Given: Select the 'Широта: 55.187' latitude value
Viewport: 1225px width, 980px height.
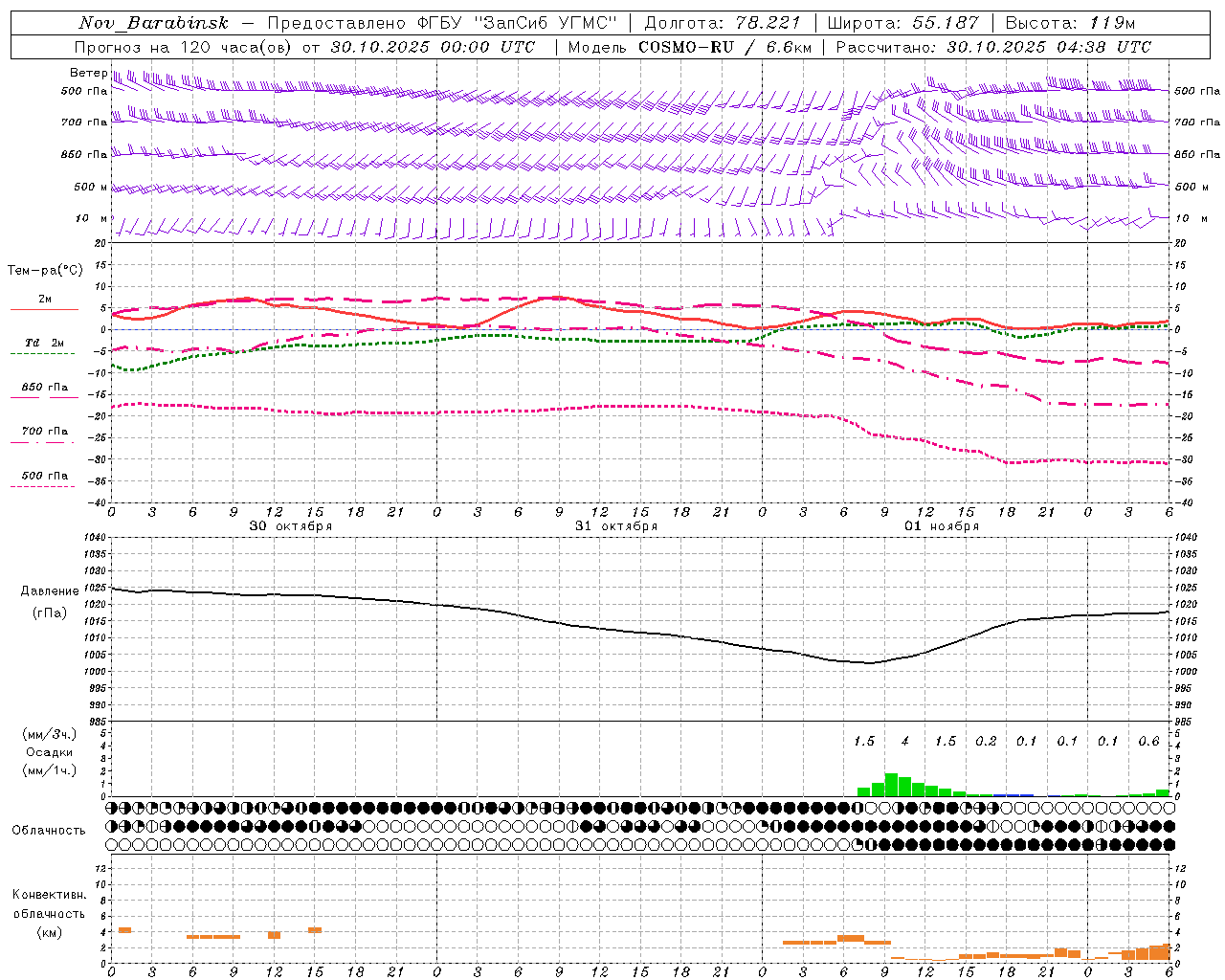Looking at the screenshot, I should click(x=902, y=23).
